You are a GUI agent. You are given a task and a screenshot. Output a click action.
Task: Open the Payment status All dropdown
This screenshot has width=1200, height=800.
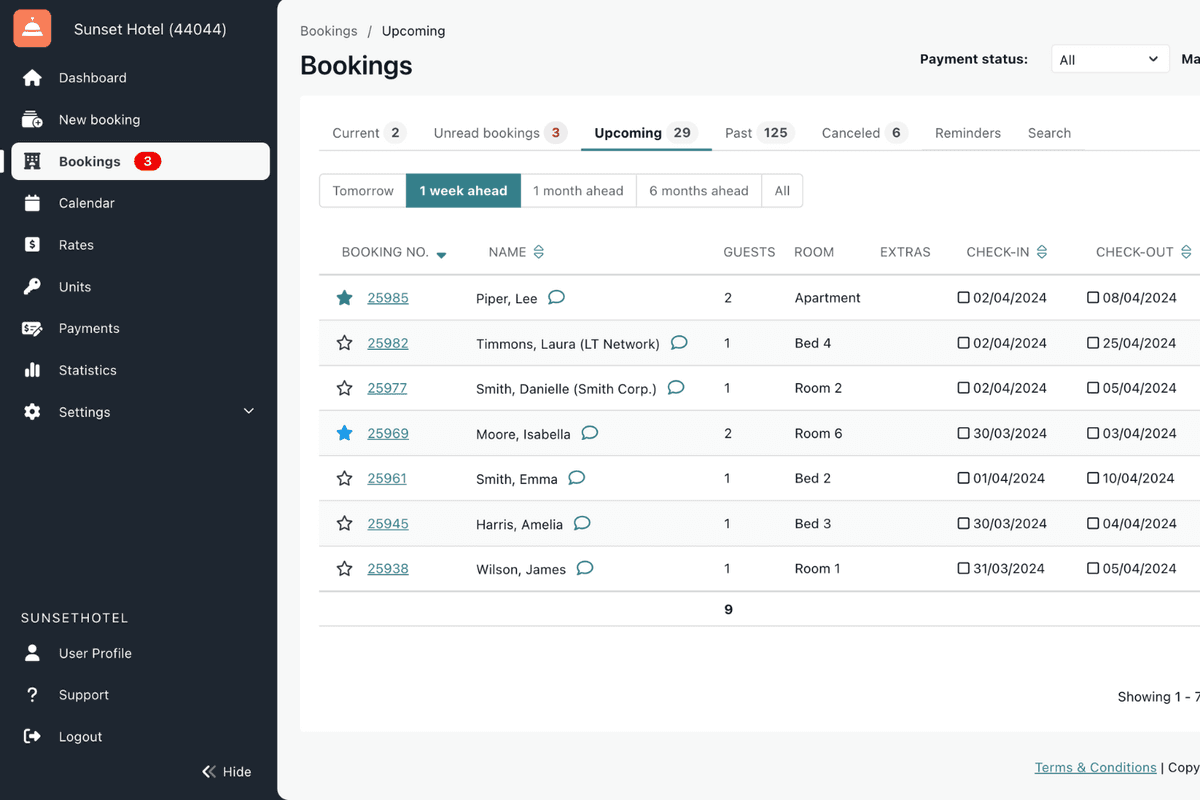coord(1110,60)
